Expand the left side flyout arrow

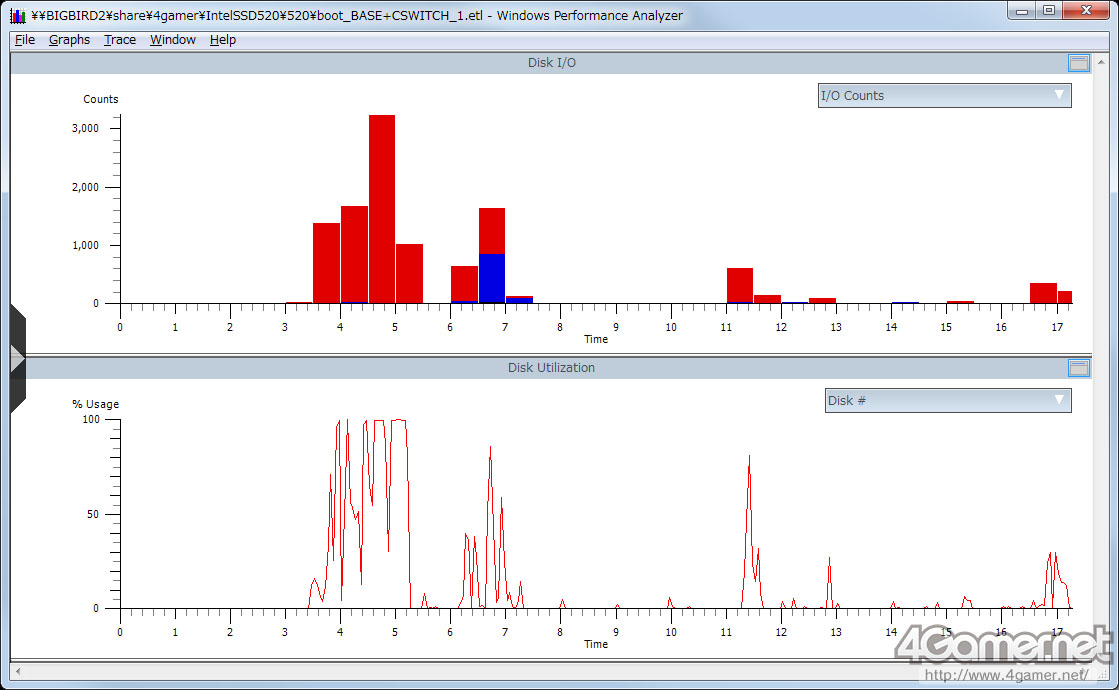pos(16,358)
